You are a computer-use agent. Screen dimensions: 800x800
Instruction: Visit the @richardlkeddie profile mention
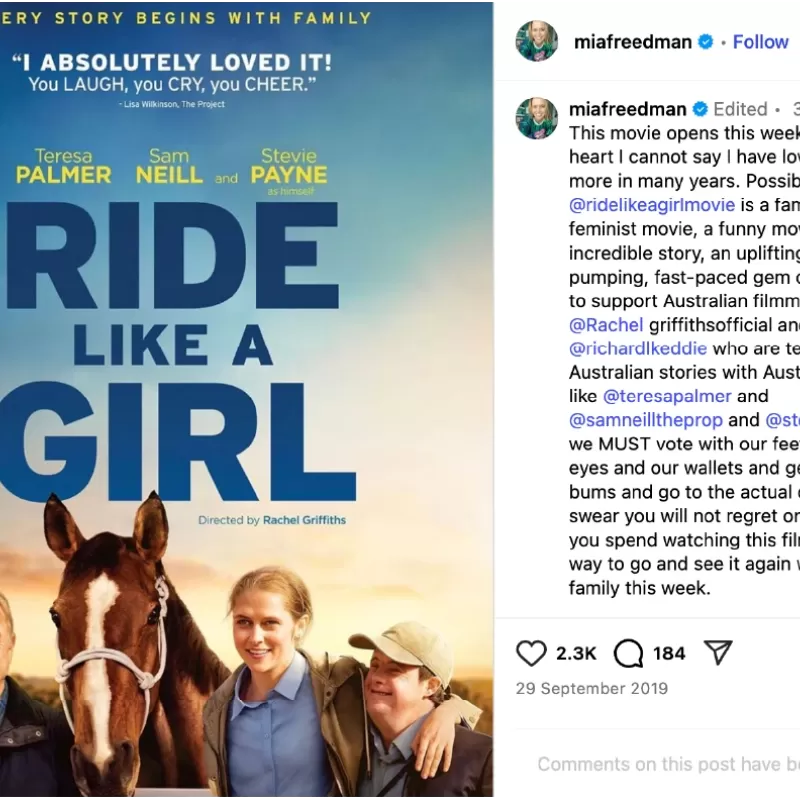[638, 349]
